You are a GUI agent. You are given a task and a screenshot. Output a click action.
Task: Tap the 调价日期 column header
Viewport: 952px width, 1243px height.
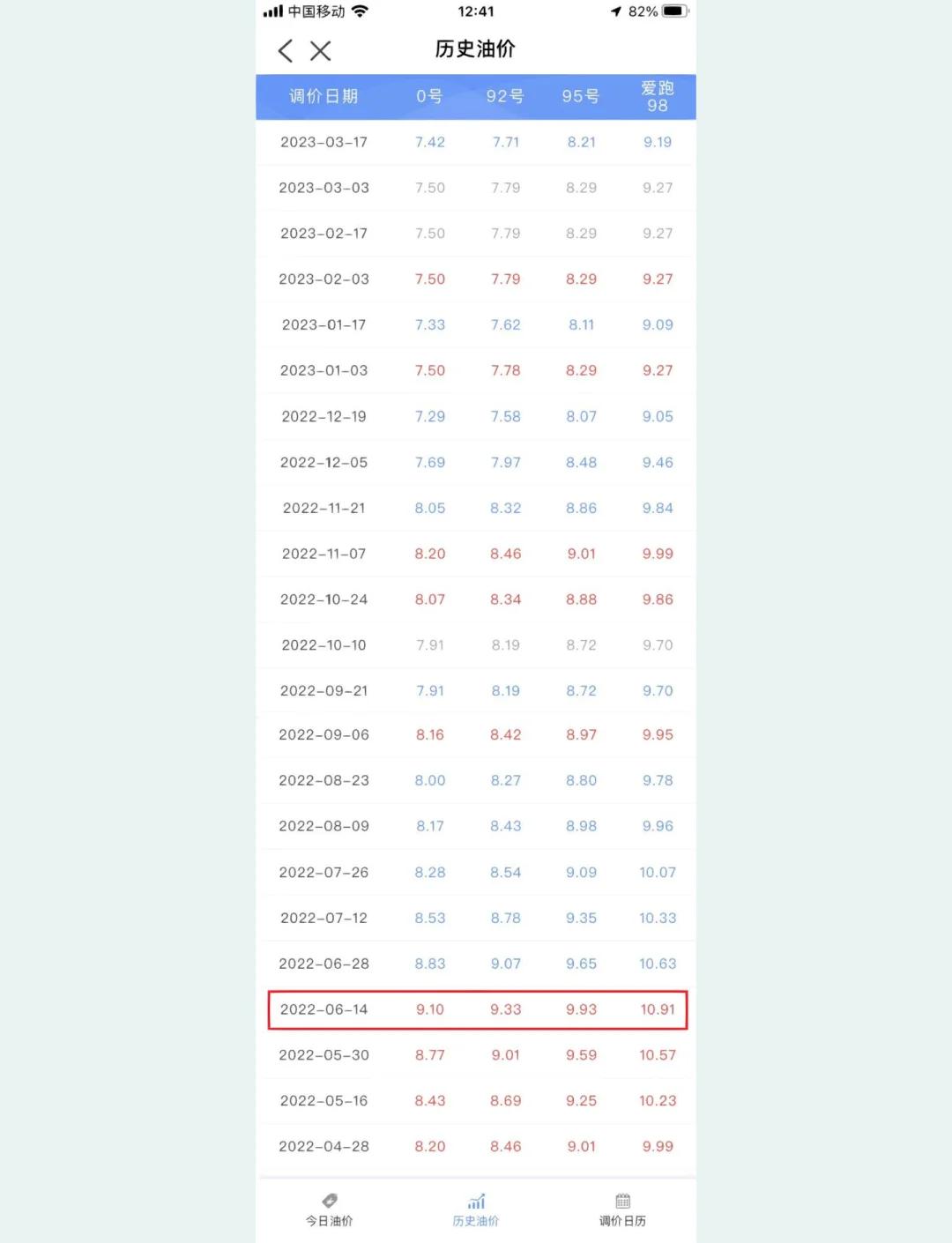click(324, 96)
